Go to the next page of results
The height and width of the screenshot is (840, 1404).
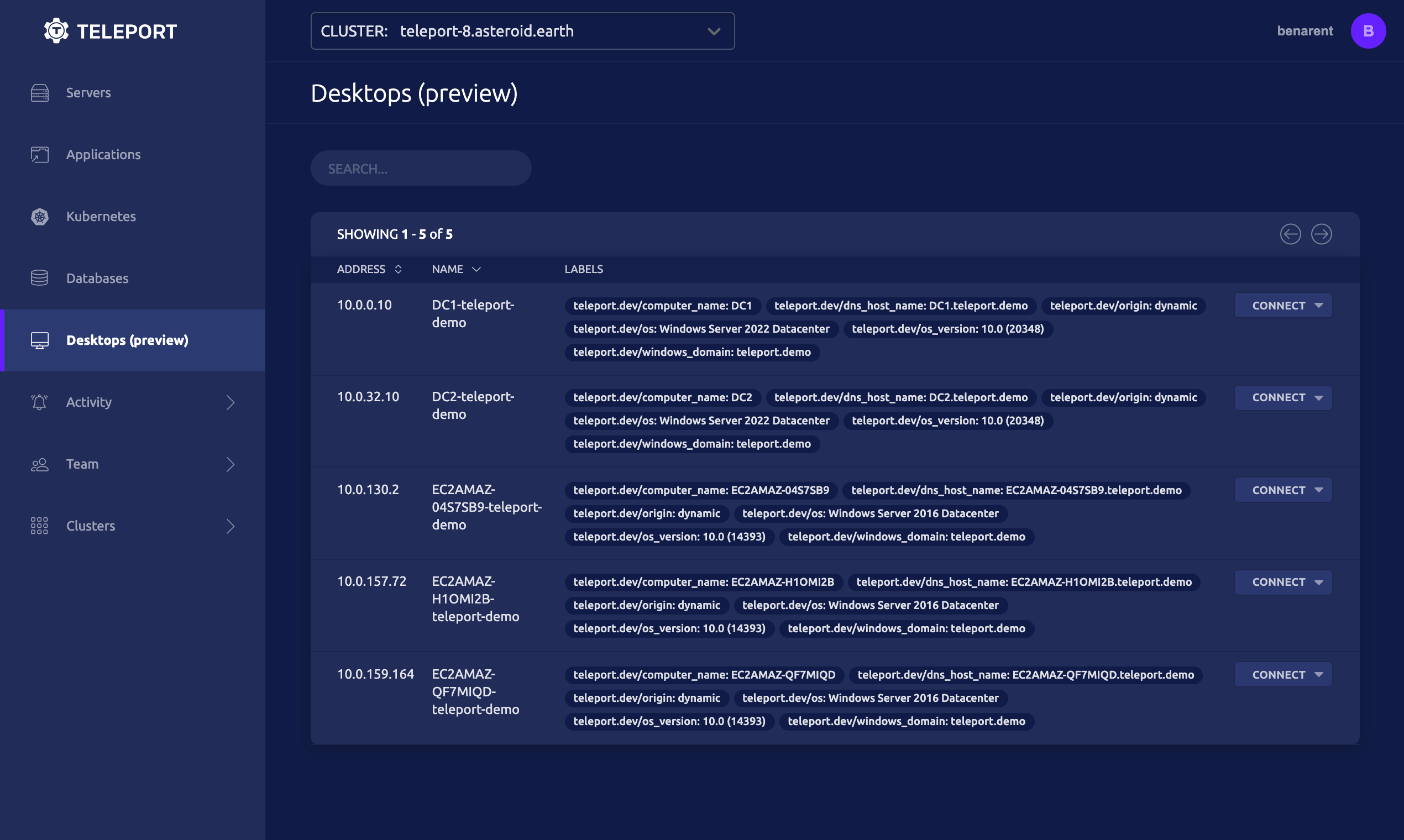click(1323, 234)
